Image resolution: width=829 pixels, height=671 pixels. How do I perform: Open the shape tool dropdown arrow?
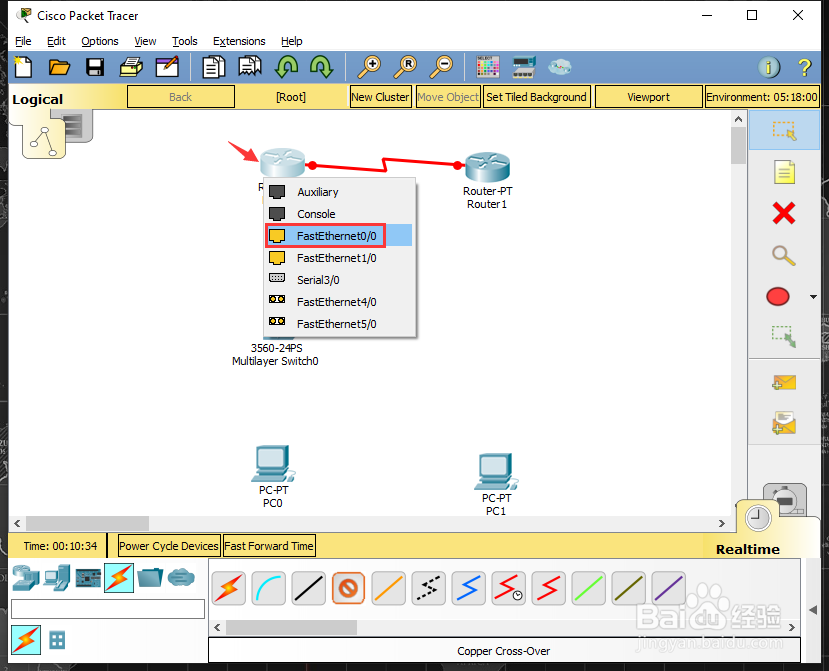(813, 297)
